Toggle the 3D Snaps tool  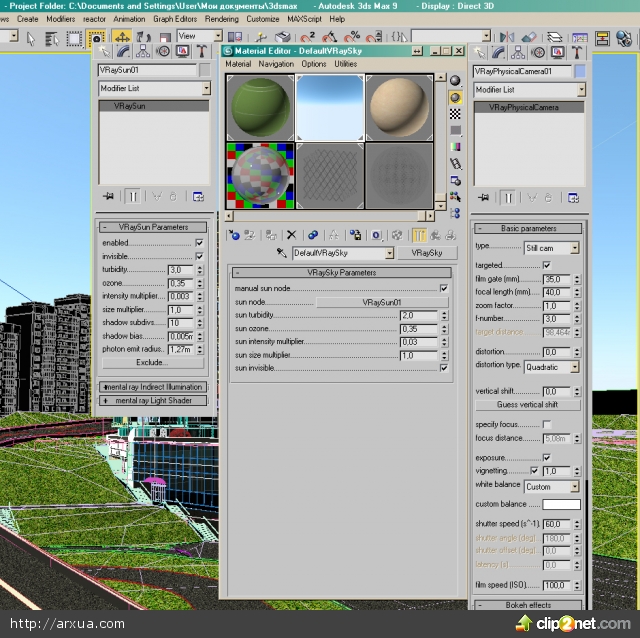click(x=308, y=37)
